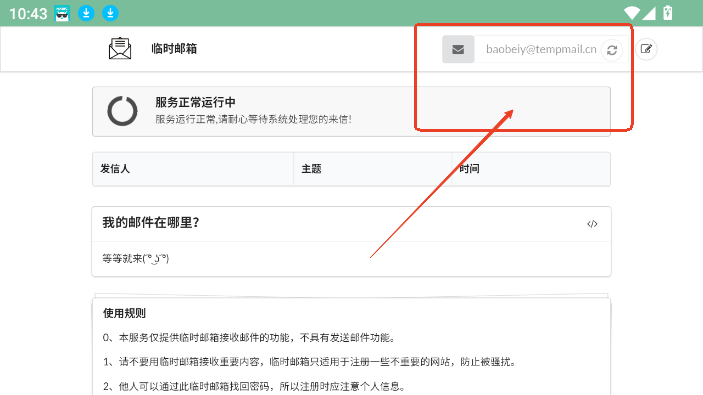This screenshot has width=703, height=395.
Task: Open the edit mailbox address button
Action: click(x=646, y=49)
